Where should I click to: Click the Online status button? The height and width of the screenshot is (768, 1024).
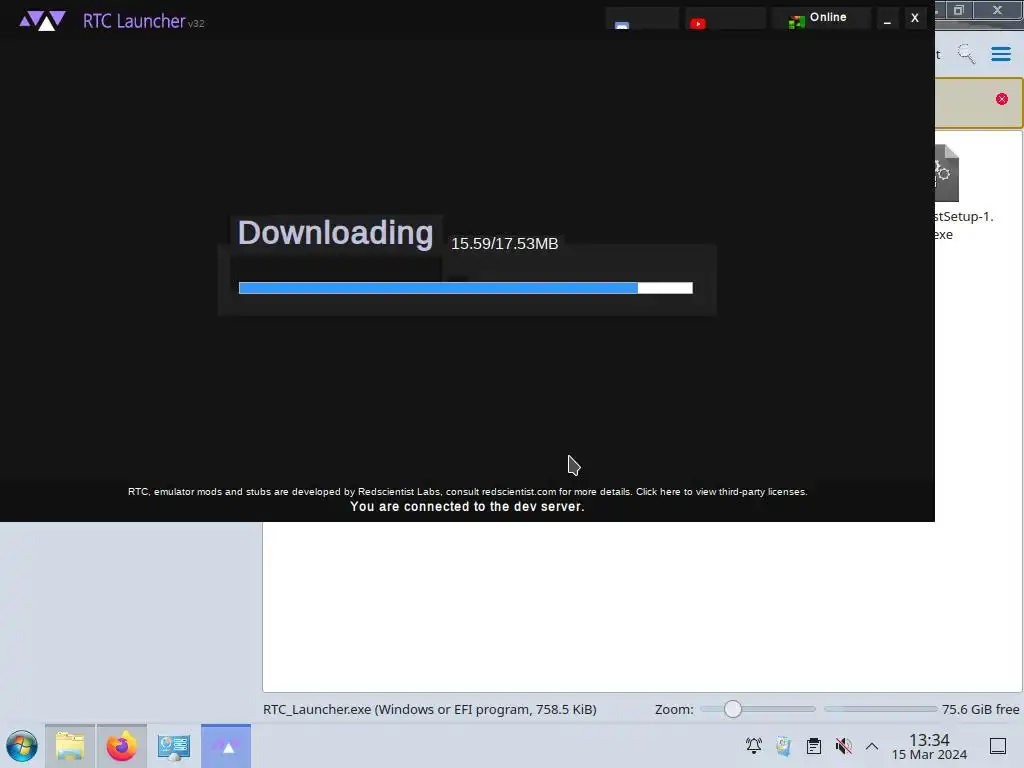821,18
